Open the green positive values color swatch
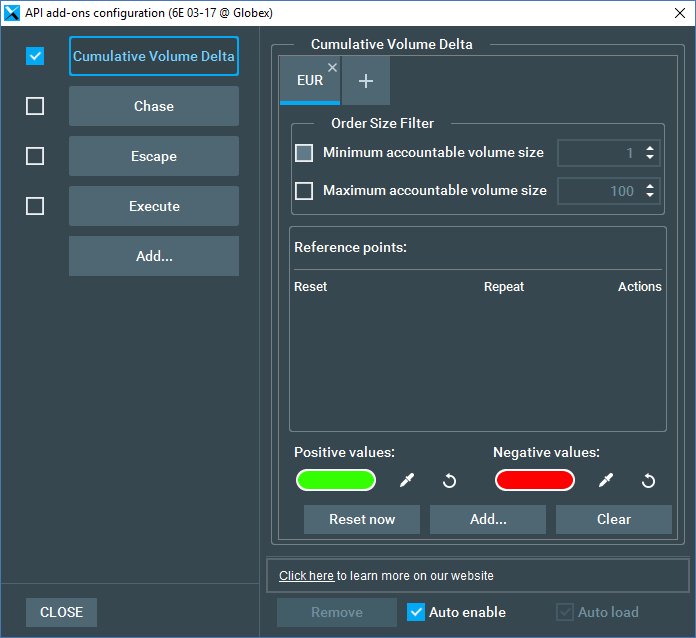This screenshot has width=696, height=638. tap(336, 480)
